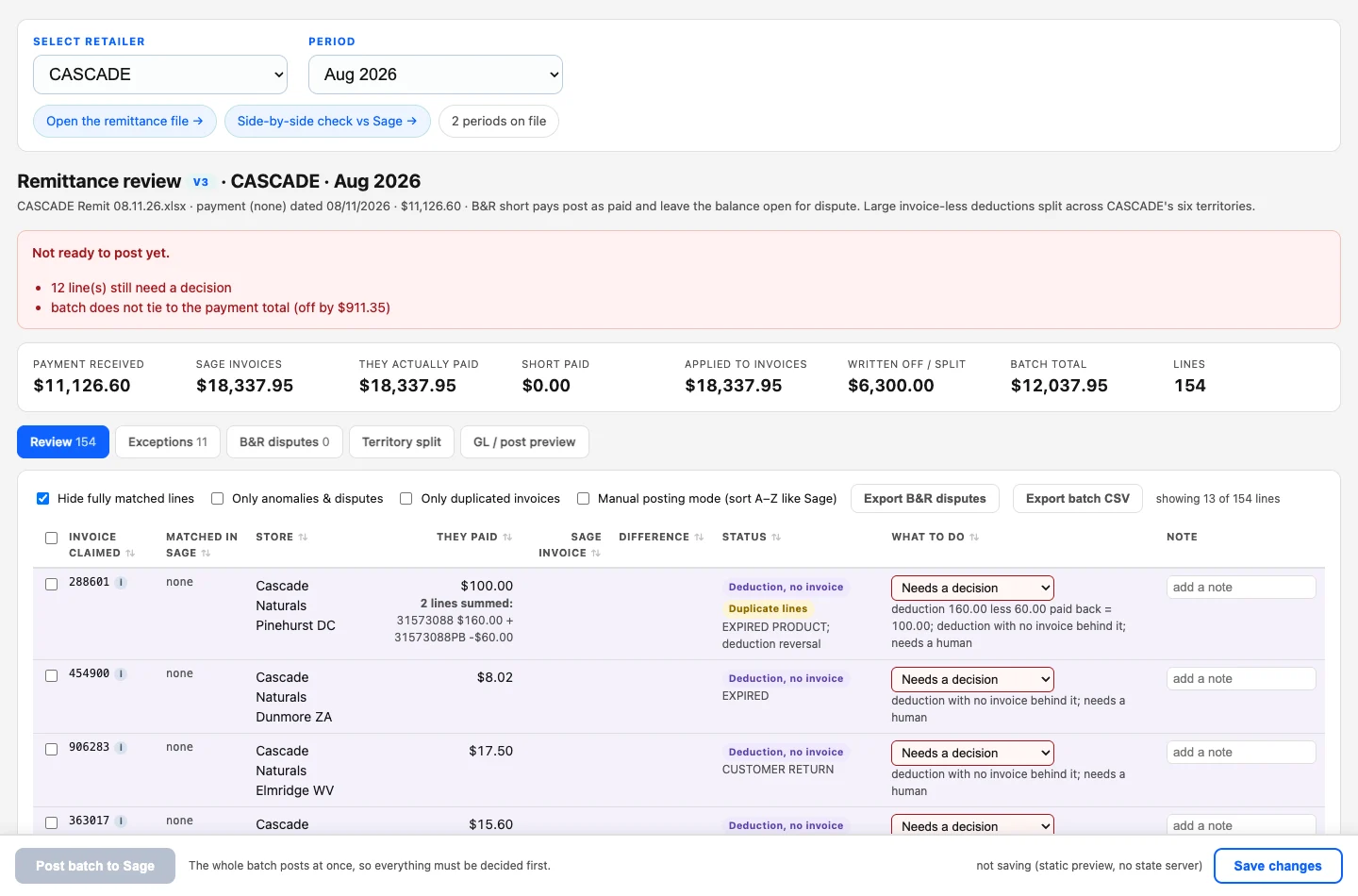Click 2 periods on file pill

pyautogui.click(x=499, y=121)
